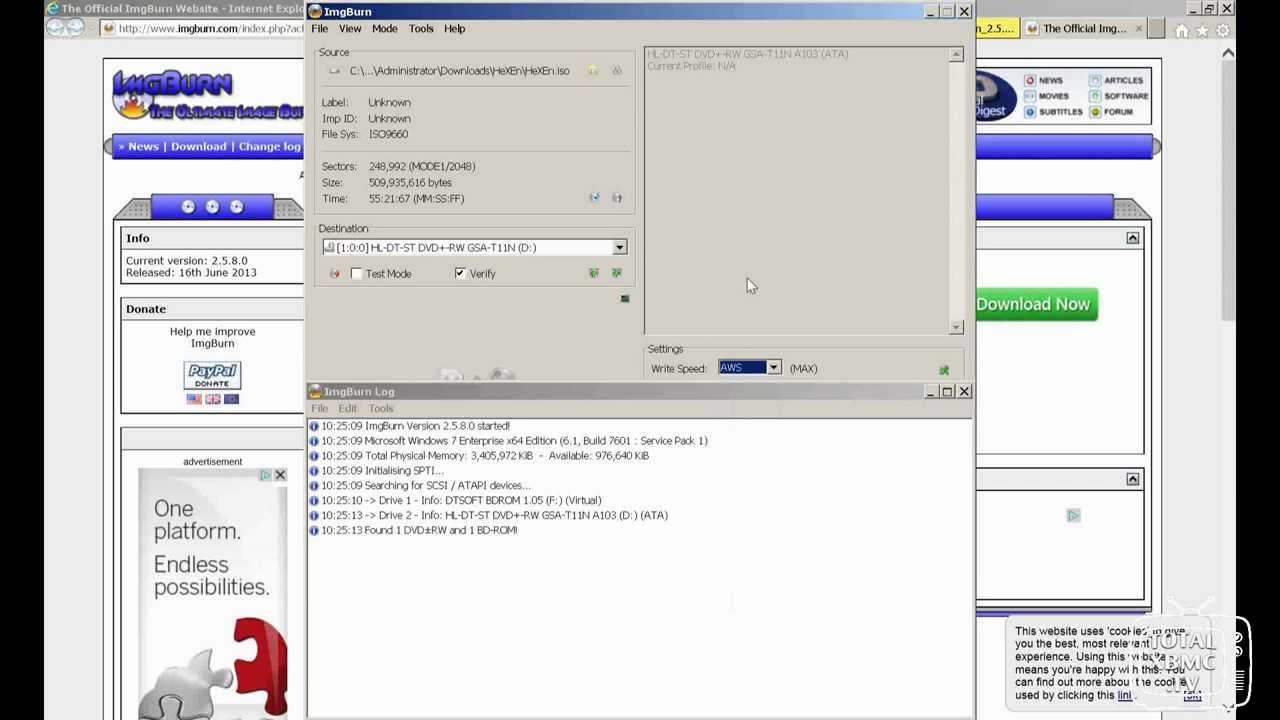Enable the Test Mode checkbox

(356, 273)
